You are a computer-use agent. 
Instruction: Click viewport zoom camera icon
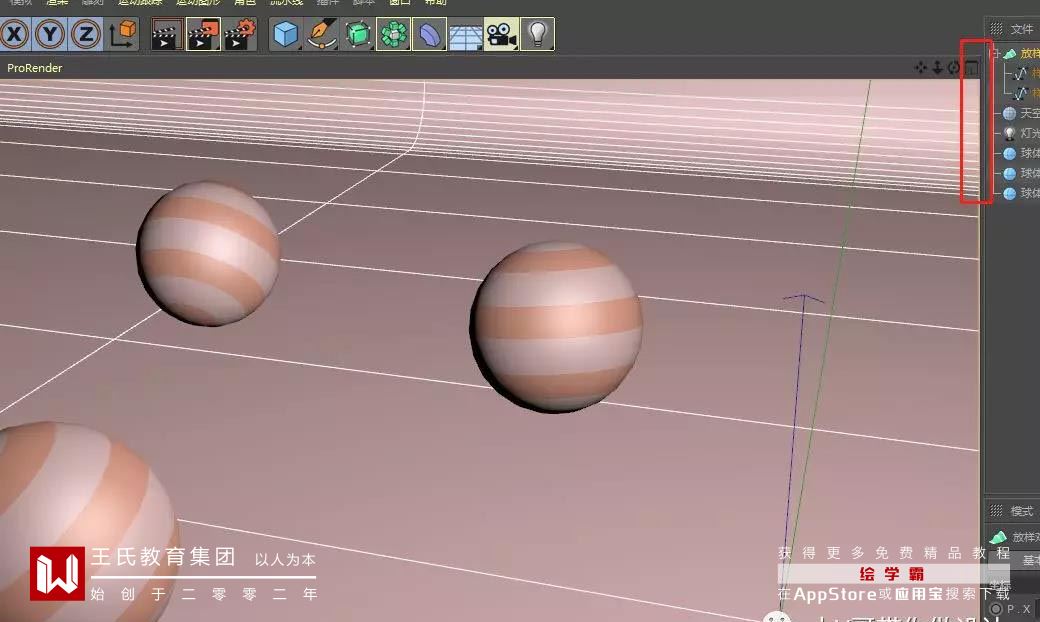coord(937,67)
